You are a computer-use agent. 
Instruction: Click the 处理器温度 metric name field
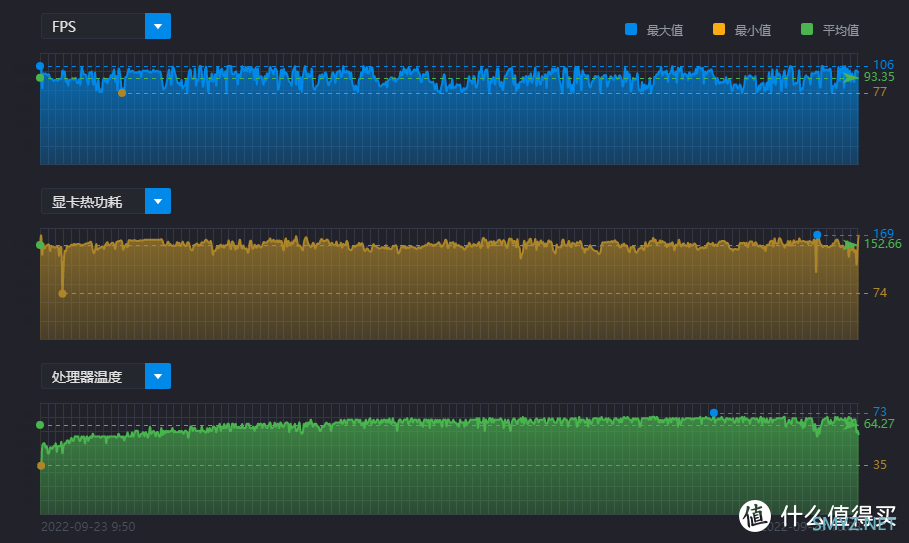tap(93, 377)
